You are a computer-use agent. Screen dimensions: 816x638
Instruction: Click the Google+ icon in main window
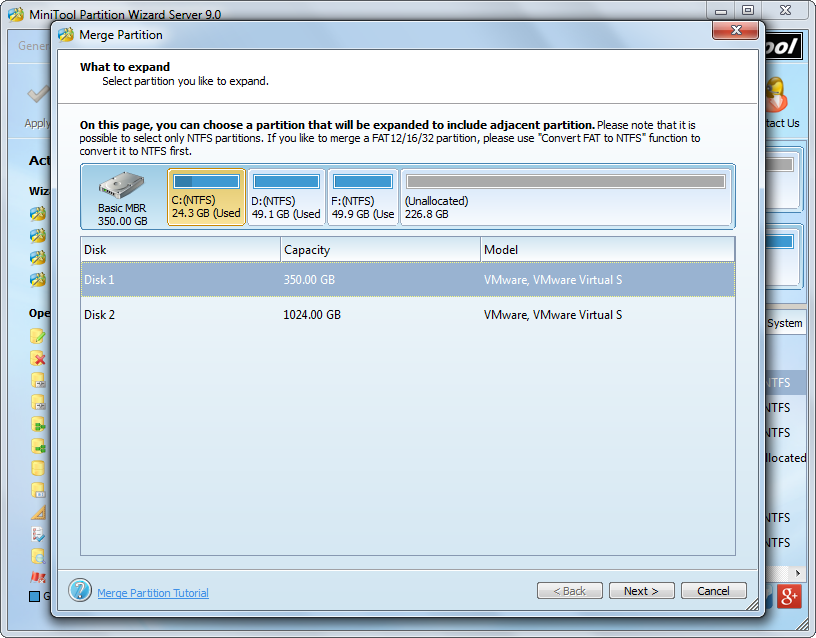(788, 596)
